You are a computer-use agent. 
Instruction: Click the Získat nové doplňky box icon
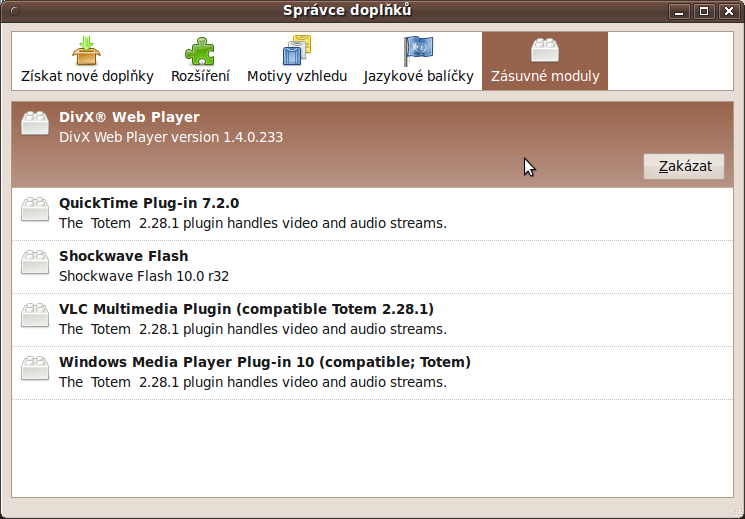(86, 50)
